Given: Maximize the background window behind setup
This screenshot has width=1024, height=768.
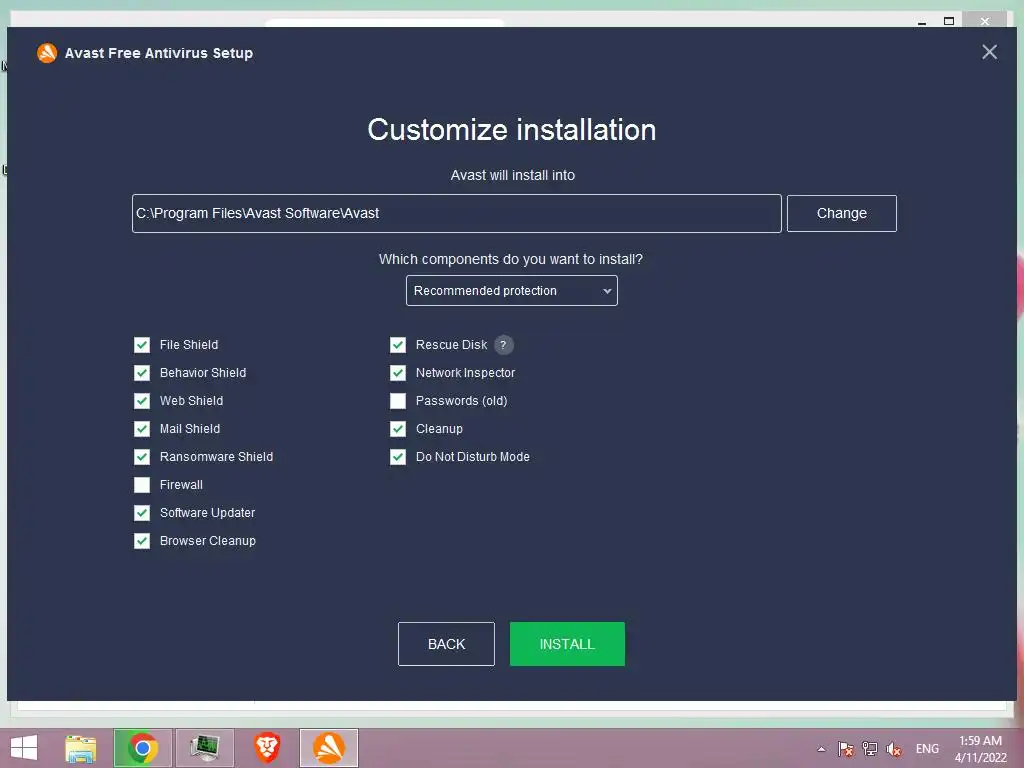Looking at the screenshot, I should (949, 22).
